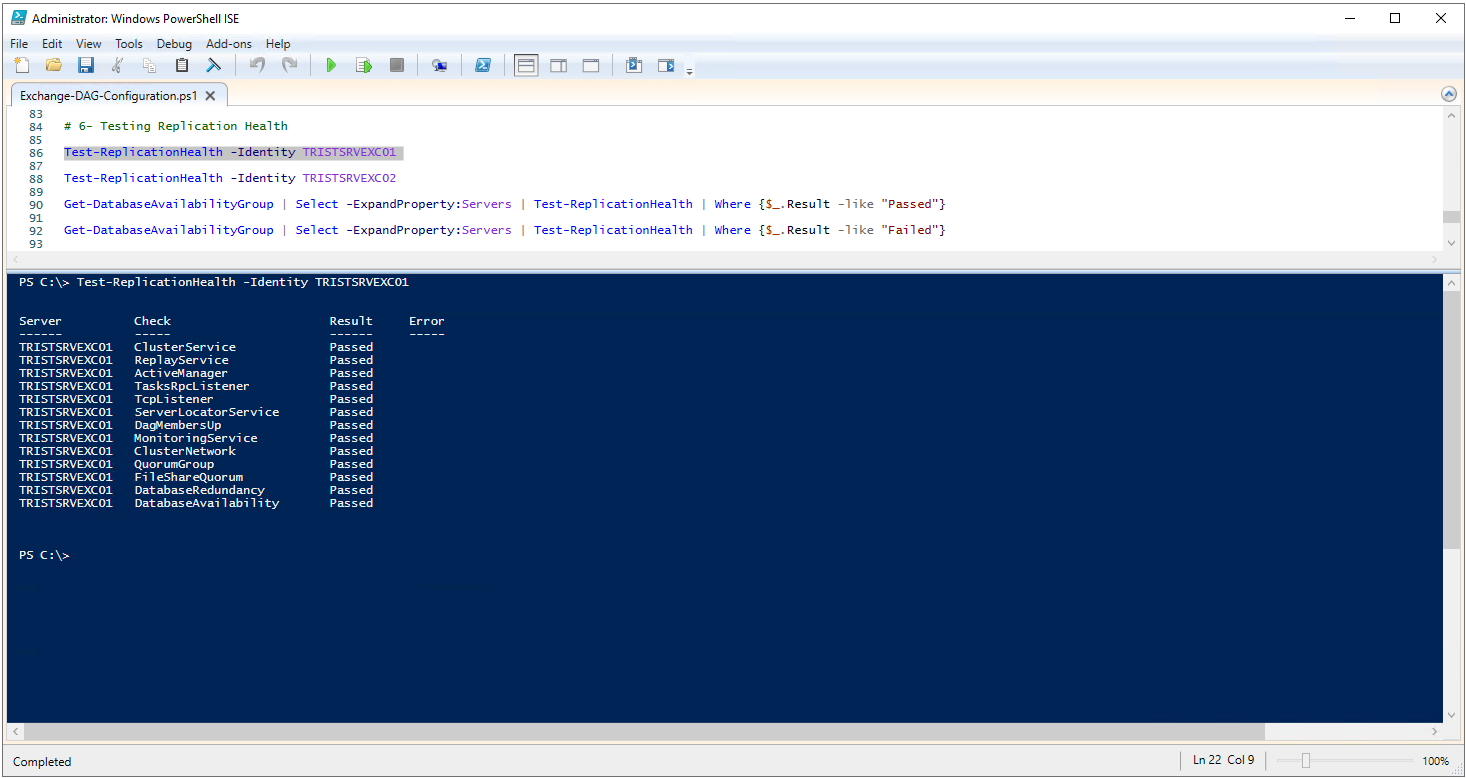This screenshot has height=778, width=1466.
Task: Launch PowerShell.exe console icon
Action: point(482,65)
